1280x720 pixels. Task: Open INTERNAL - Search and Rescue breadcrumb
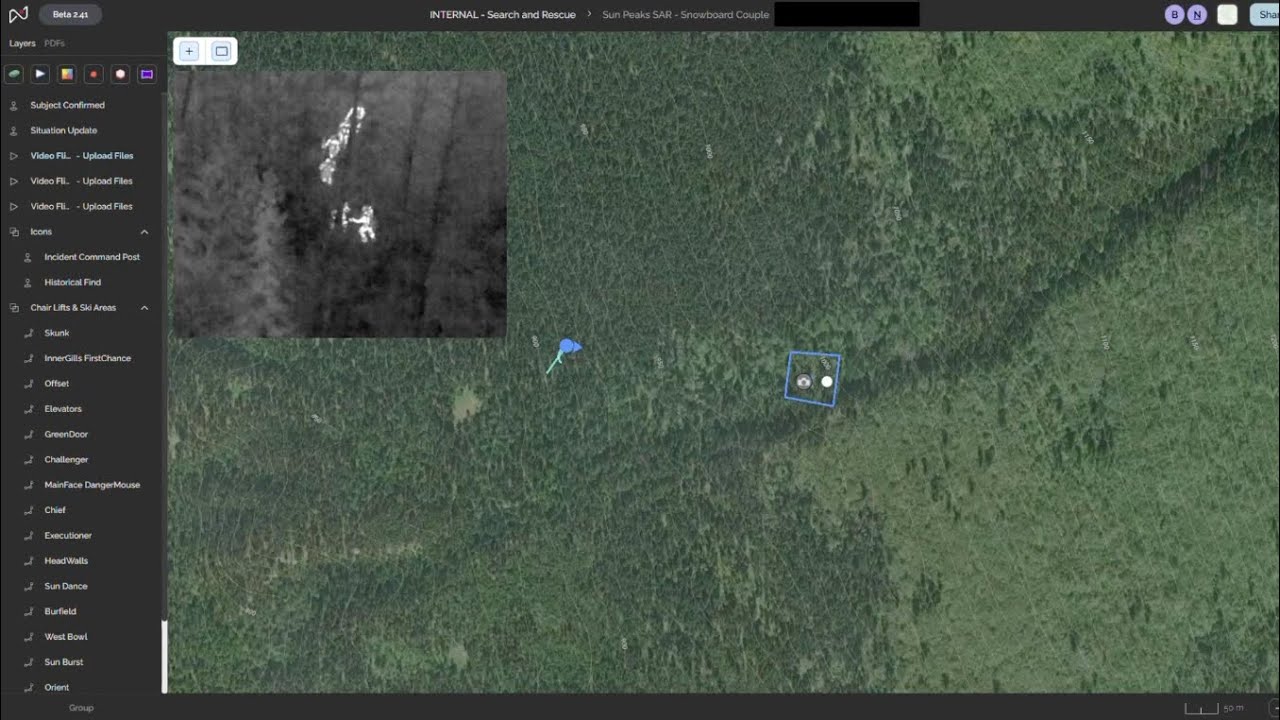click(x=502, y=15)
